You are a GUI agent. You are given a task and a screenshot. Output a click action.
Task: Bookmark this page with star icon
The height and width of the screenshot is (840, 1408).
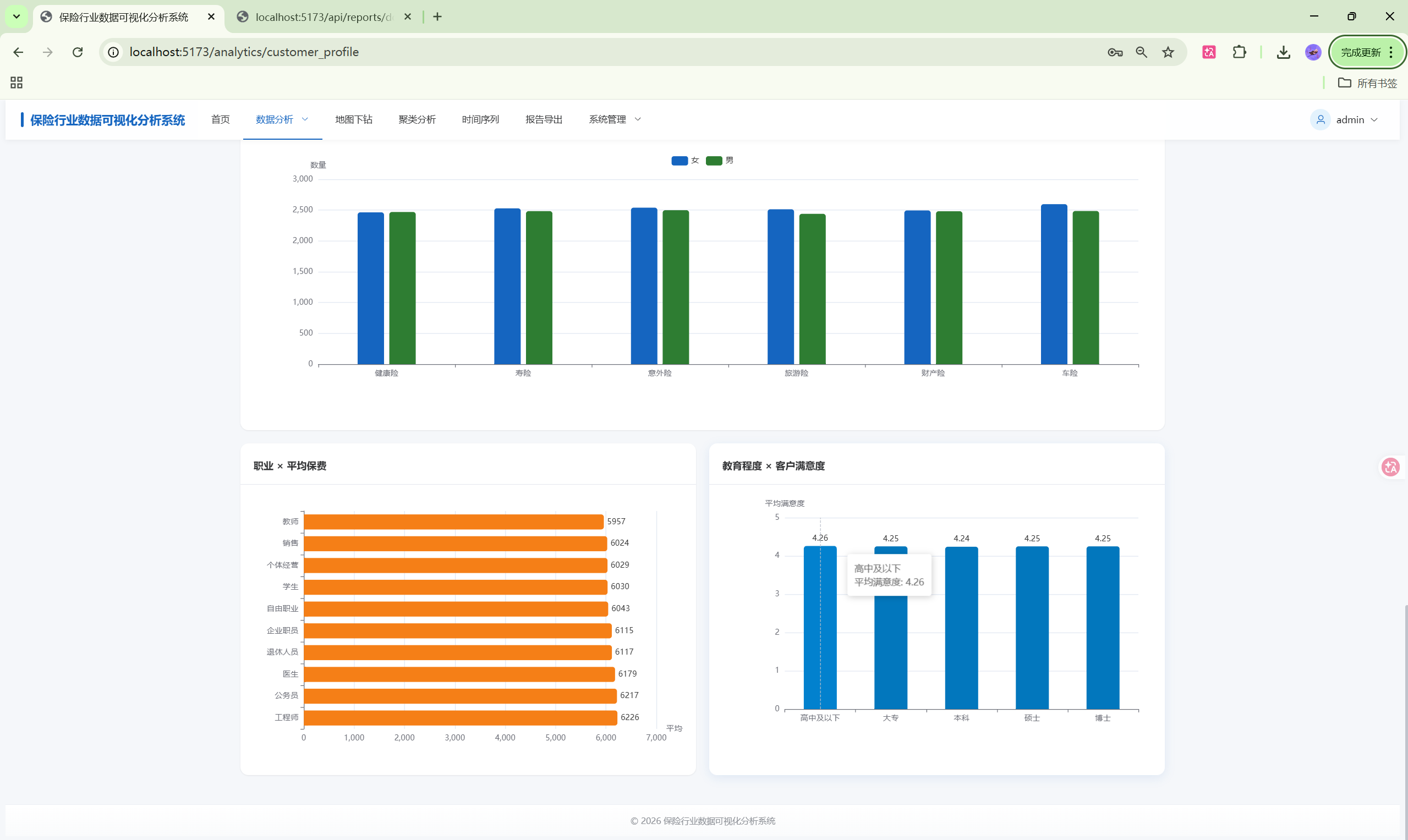[1168, 52]
